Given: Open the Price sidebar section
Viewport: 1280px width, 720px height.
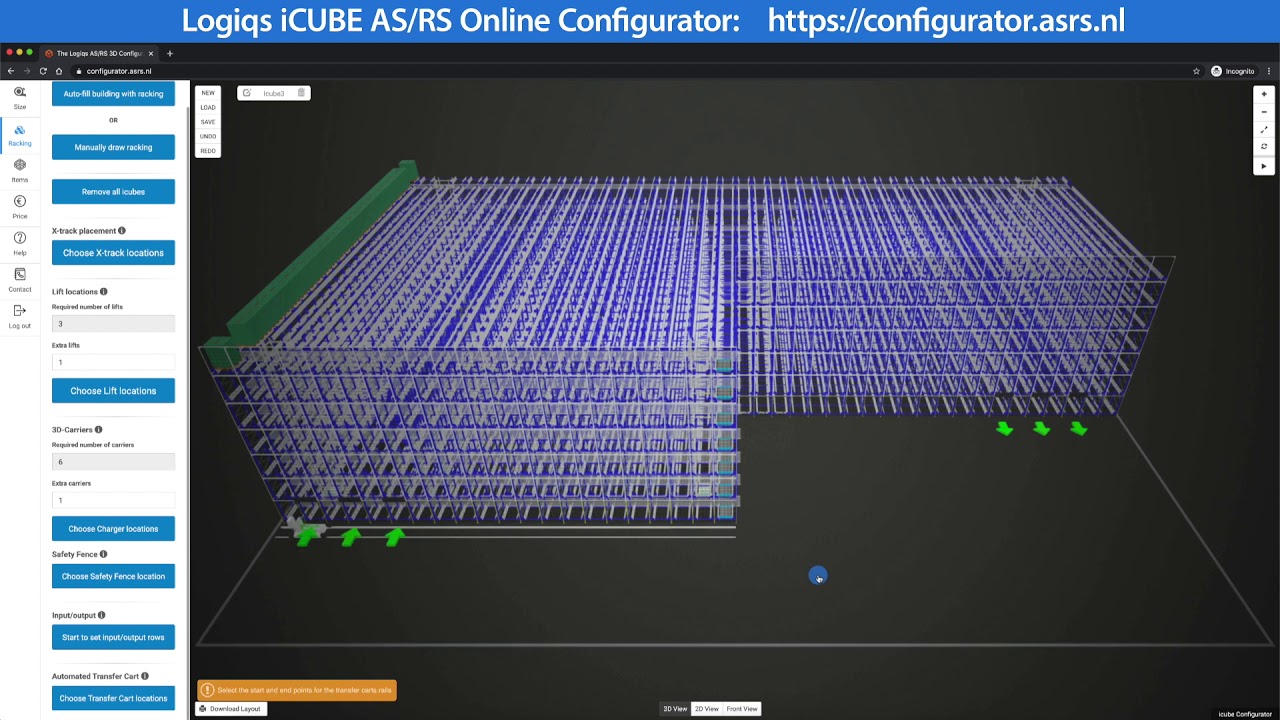Looking at the screenshot, I should (x=20, y=207).
